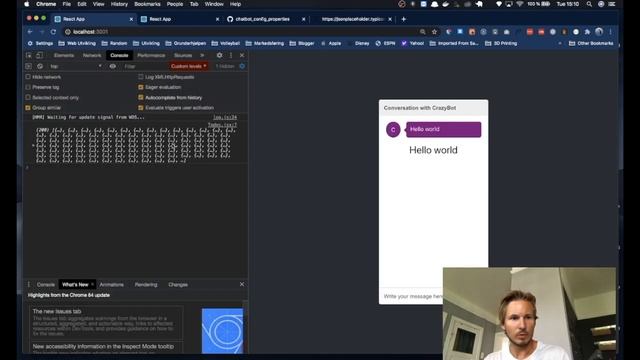The height and width of the screenshot is (360, 640).
Task: Disable Autocomplete from history checkbox
Action: [x=141, y=98]
